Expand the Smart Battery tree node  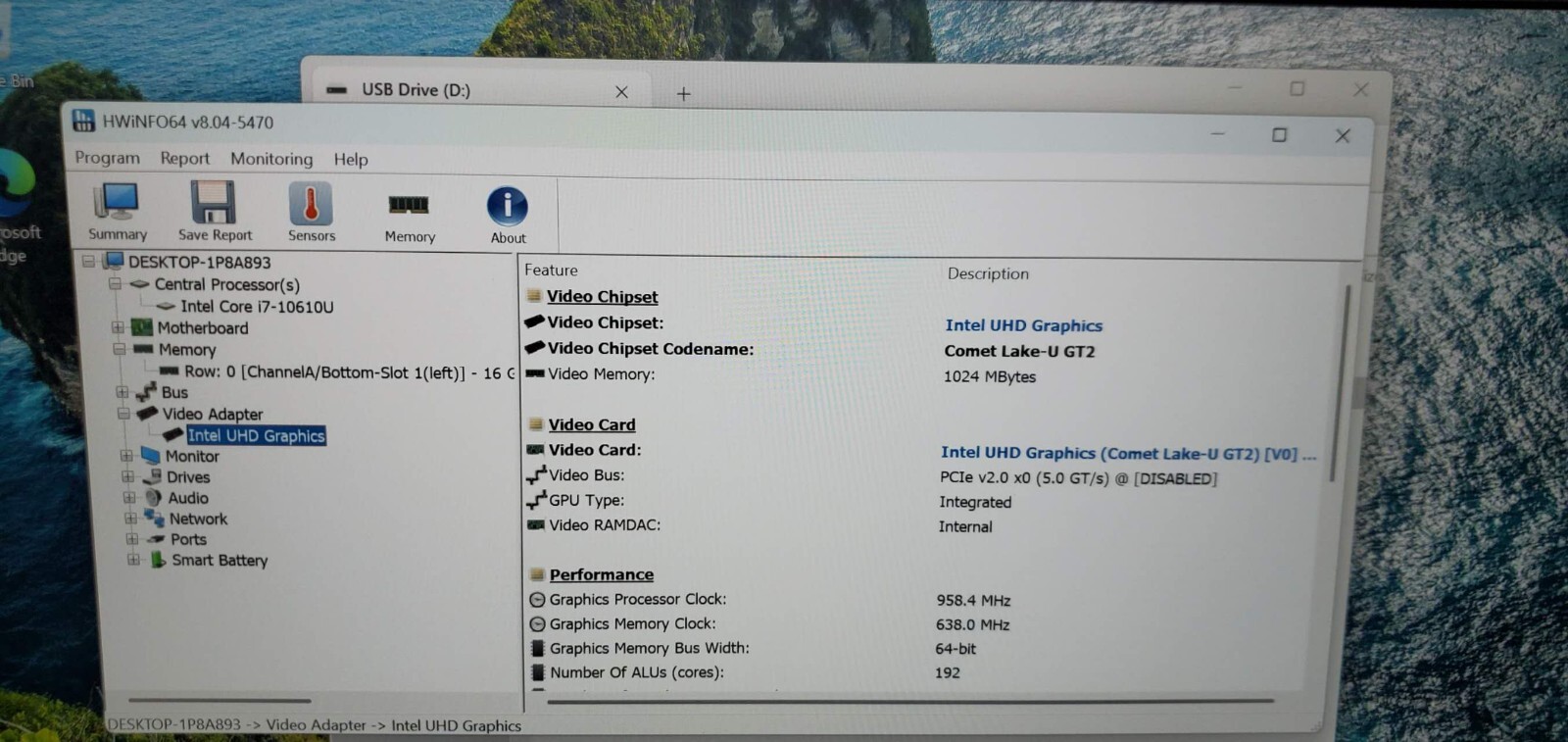click(x=134, y=560)
